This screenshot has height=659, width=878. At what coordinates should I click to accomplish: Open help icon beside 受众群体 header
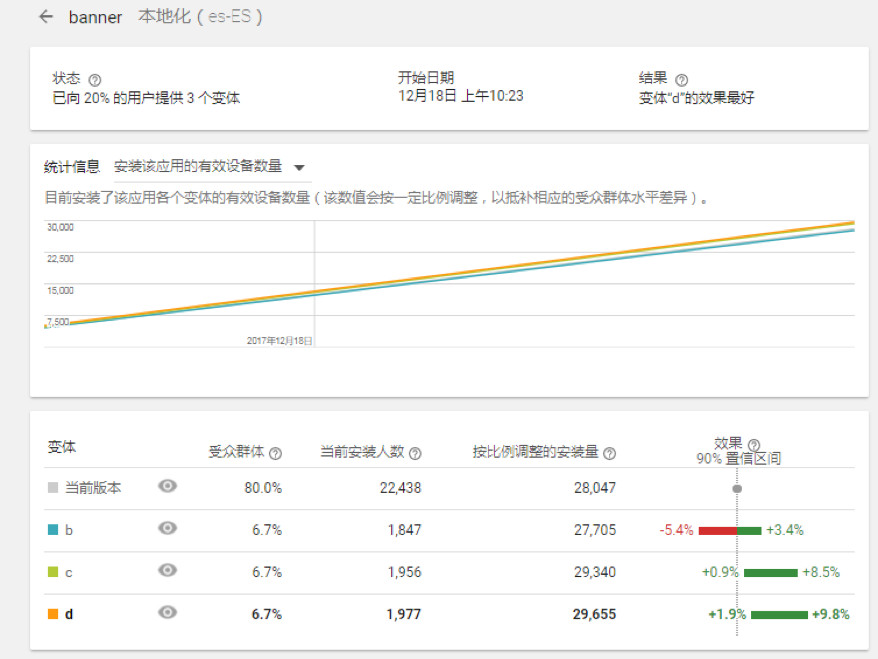[x=275, y=454]
